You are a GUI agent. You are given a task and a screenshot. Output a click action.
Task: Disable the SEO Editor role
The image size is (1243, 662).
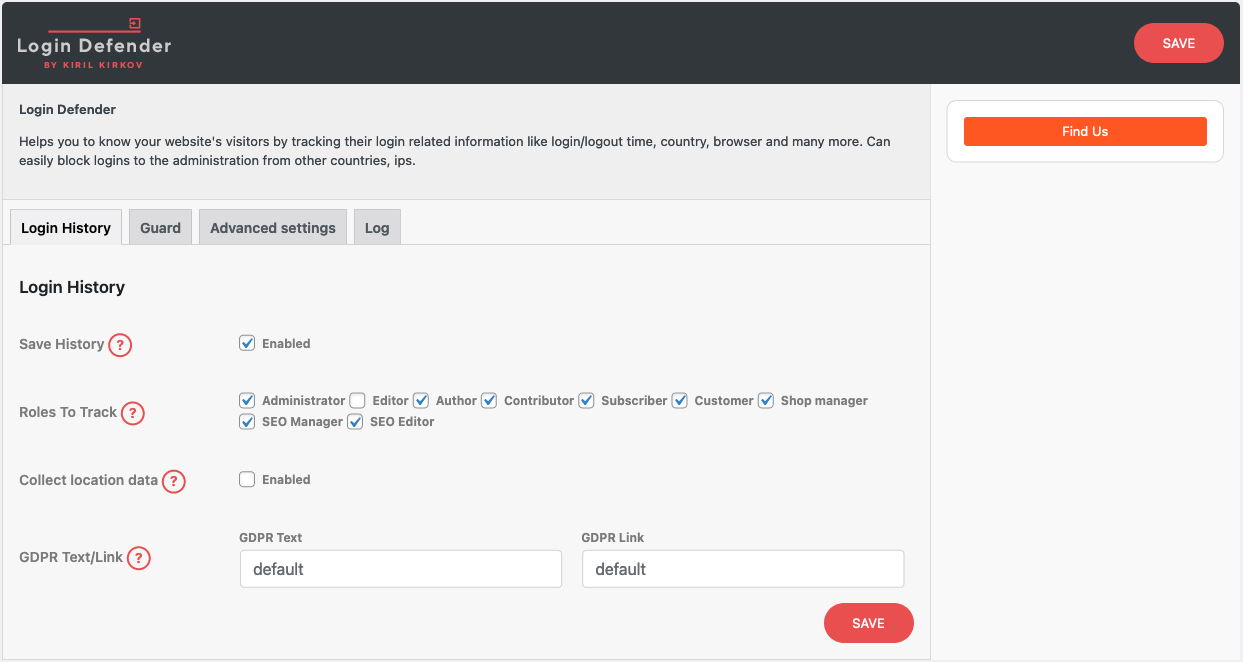click(355, 421)
